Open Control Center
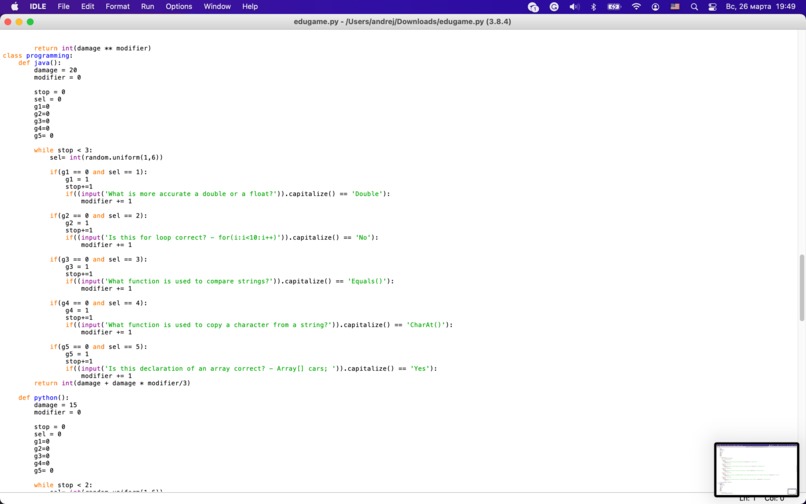 (x=712, y=7)
